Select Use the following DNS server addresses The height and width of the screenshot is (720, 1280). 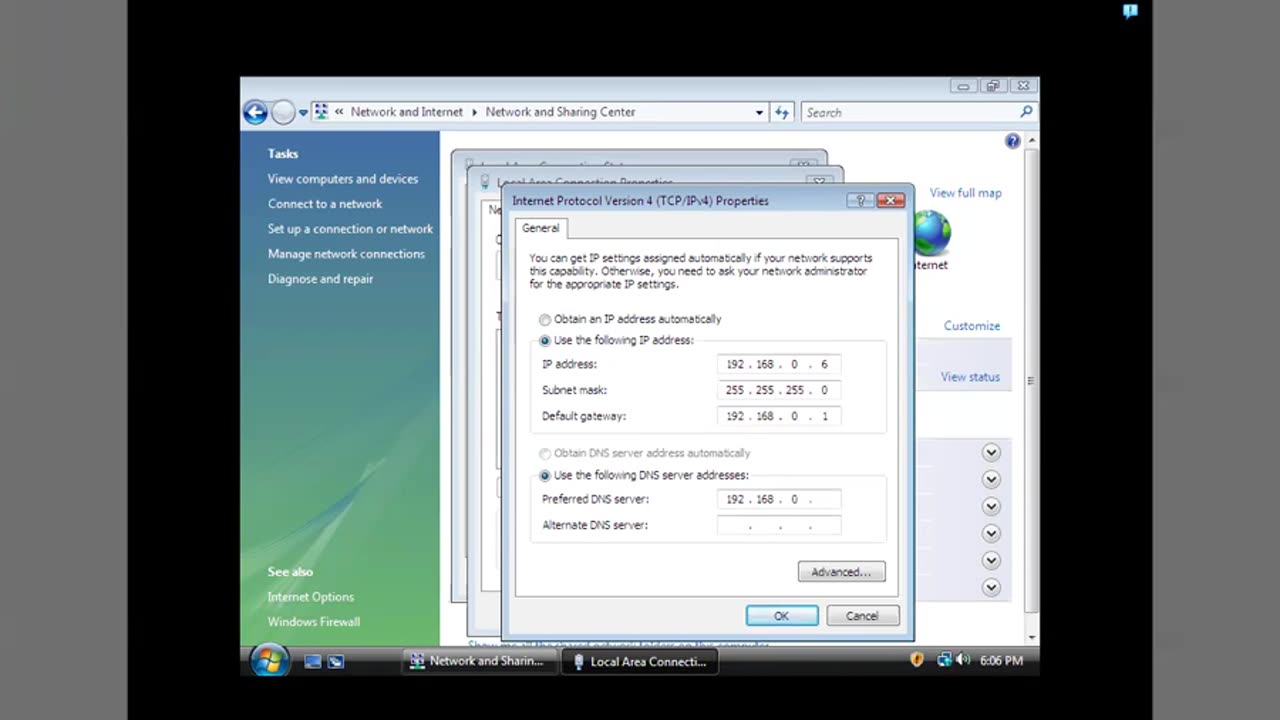coord(545,475)
